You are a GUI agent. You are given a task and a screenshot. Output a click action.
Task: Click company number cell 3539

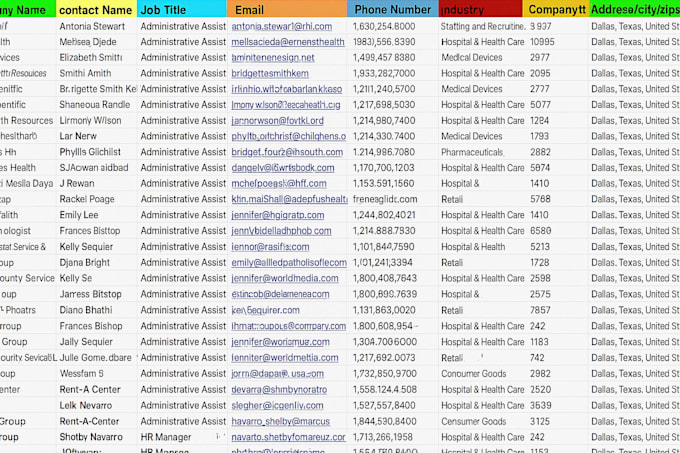pyautogui.click(x=541, y=406)
